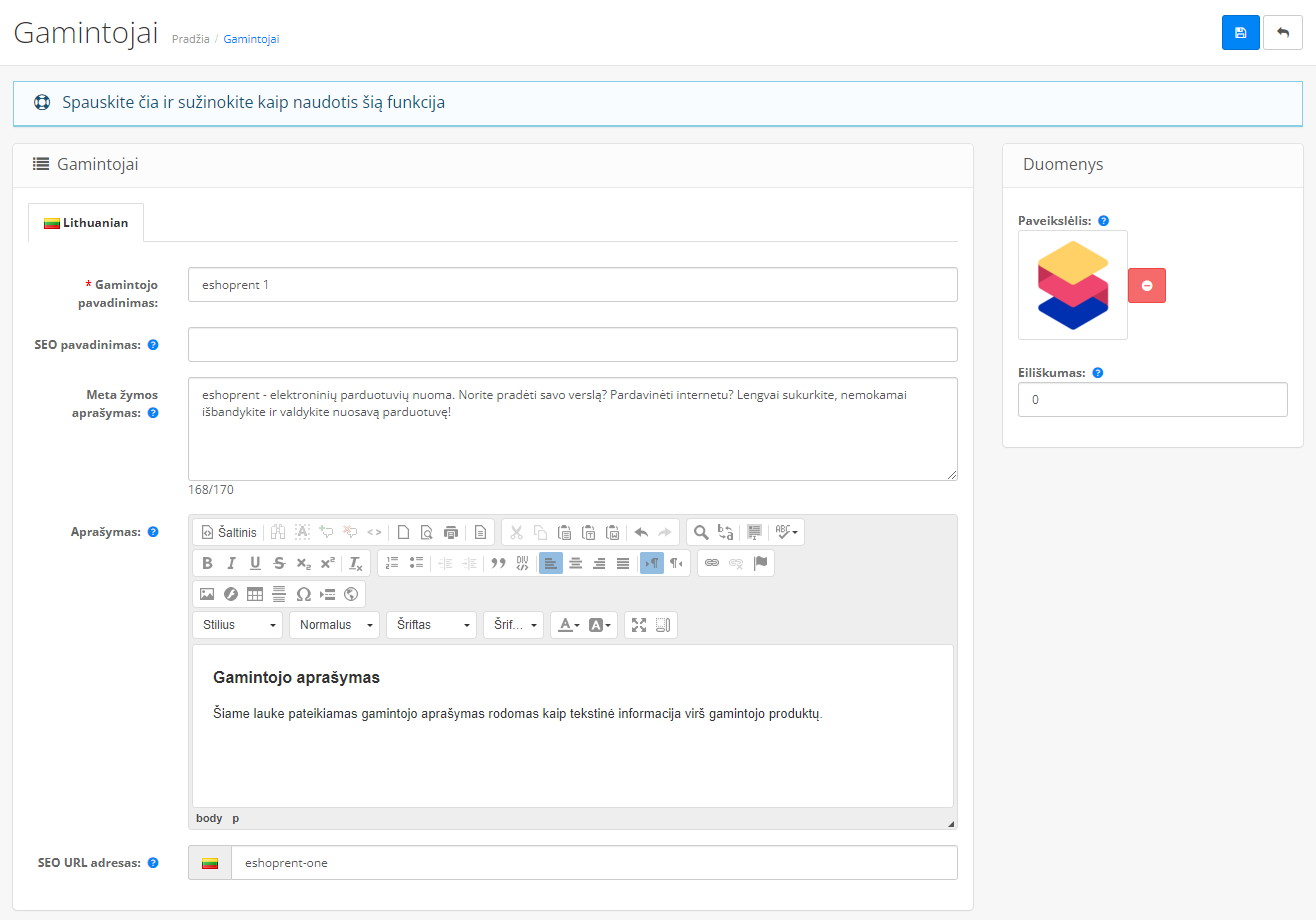Click the remove format icon
Viewport: 1316px width, 920px height.
tap(355, 563)
